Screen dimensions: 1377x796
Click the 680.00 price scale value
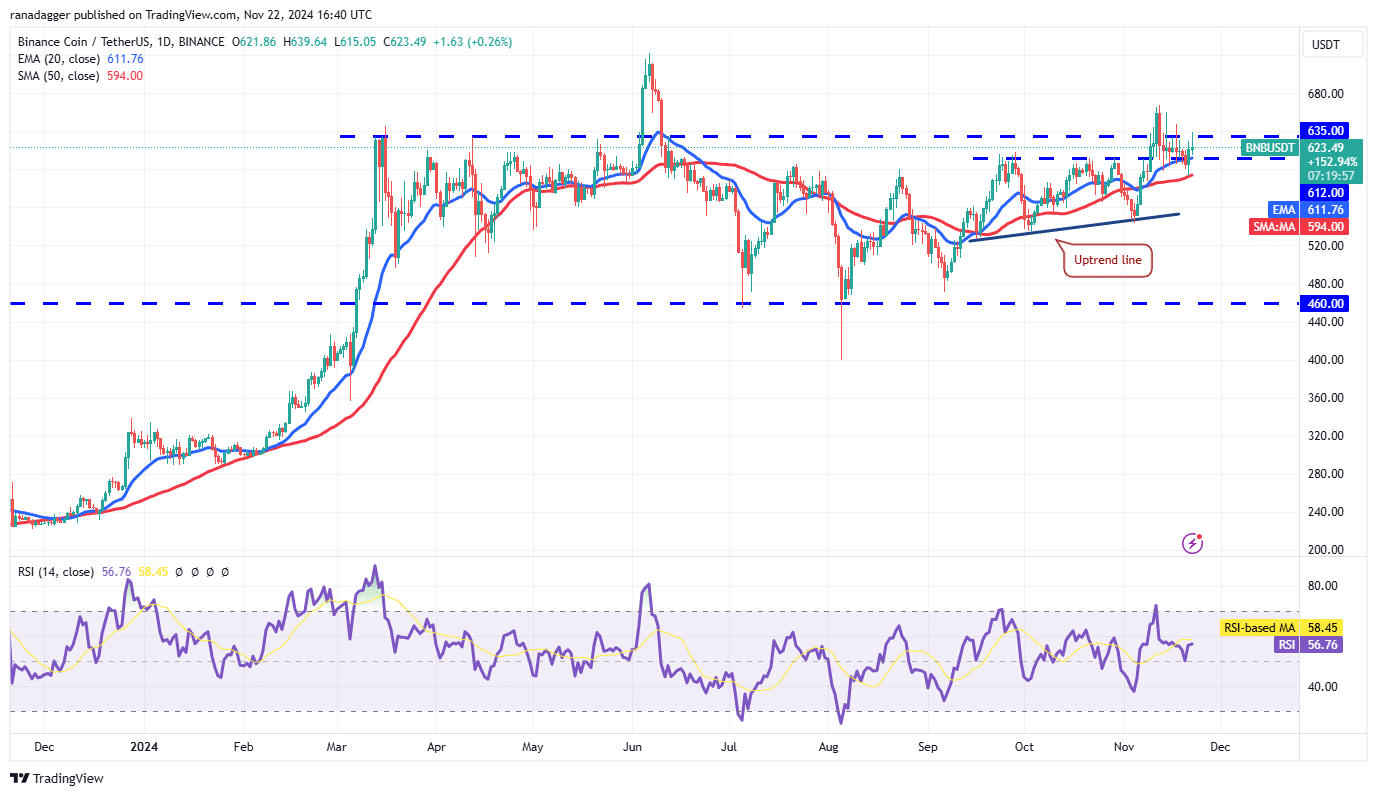click(x=1325, y=94)
